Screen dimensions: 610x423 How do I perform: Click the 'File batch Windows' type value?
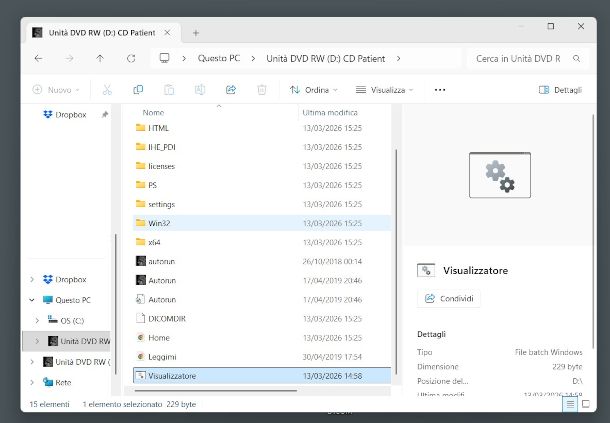549,352
